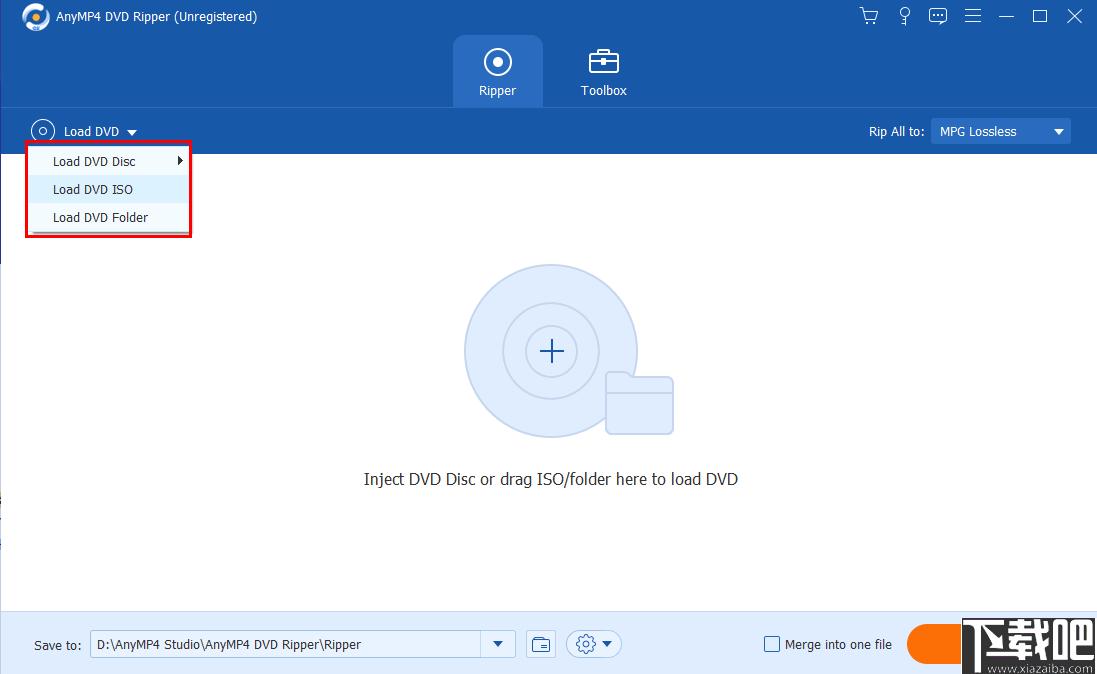Click the Save to path field
The height and width of the screenshot is (674, 1097).
[285, 644]
